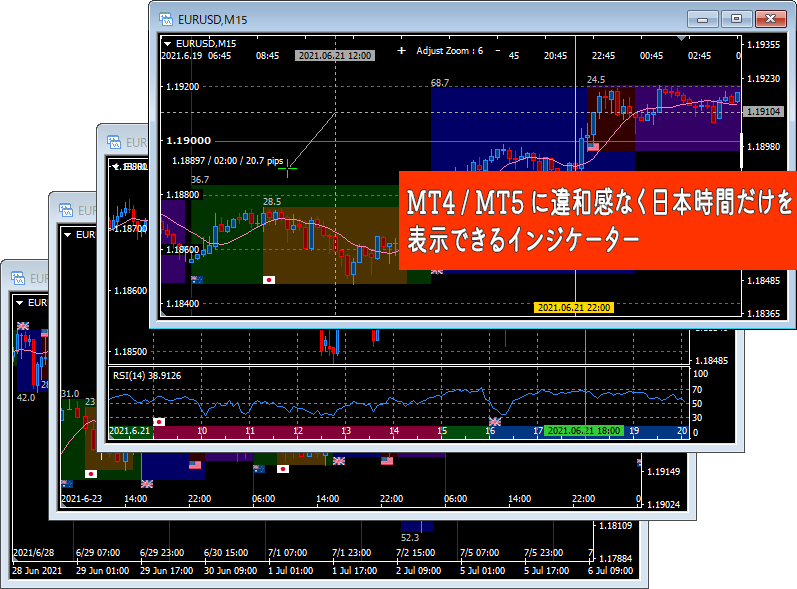797x589 pixels.
Task: Click the zoom-out minus icon after Adjust Zoom
Action: [498, 50]
